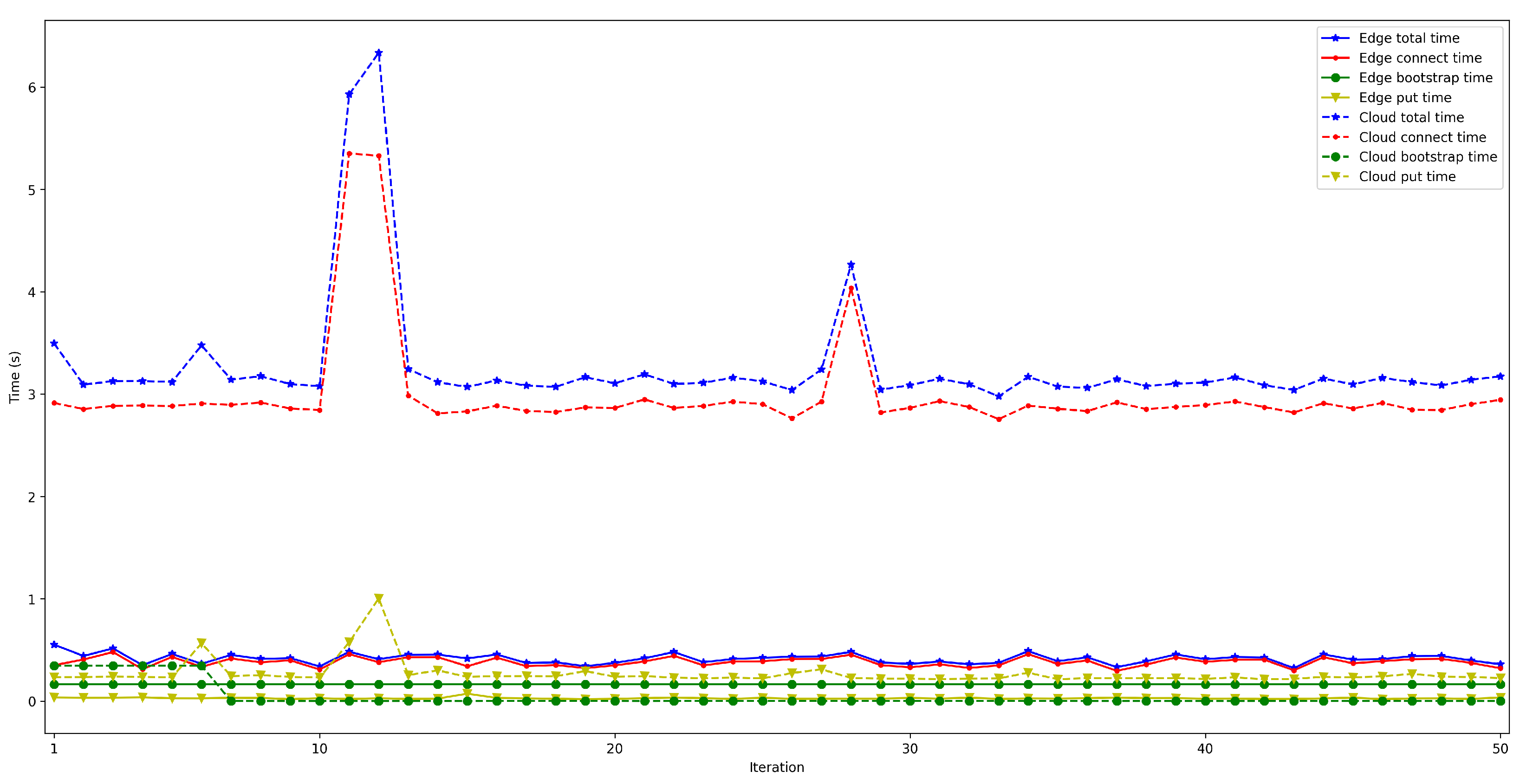The image size is (1526, 784).
Task: Click the Cloud connect time legend marker
Action: (1335, 137)
